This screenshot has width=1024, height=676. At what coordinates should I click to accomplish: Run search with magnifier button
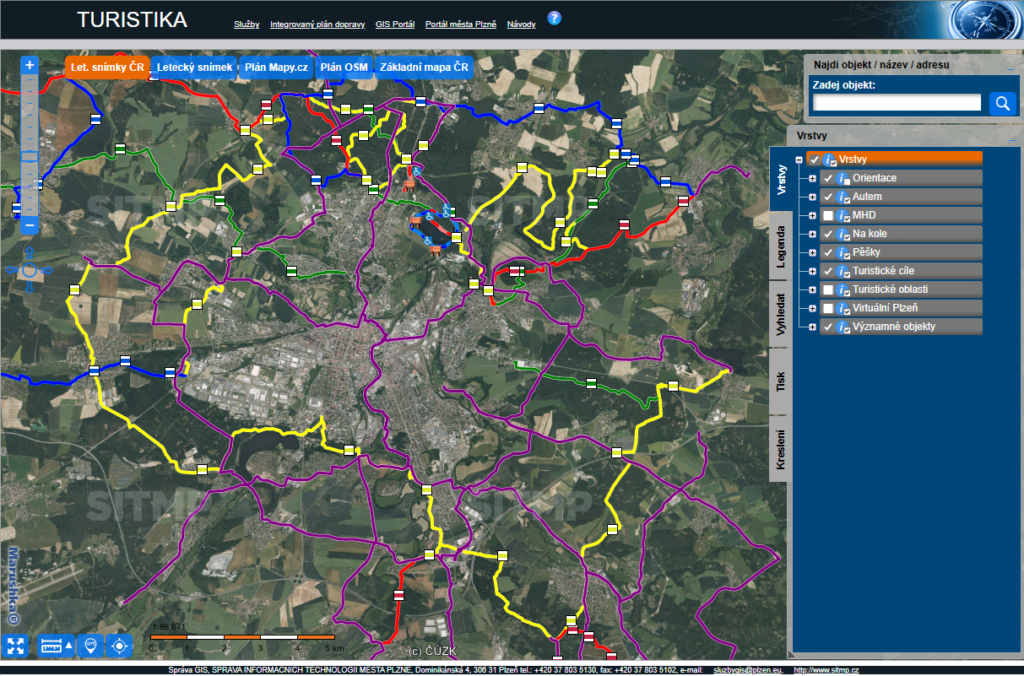pos(1002,103)
